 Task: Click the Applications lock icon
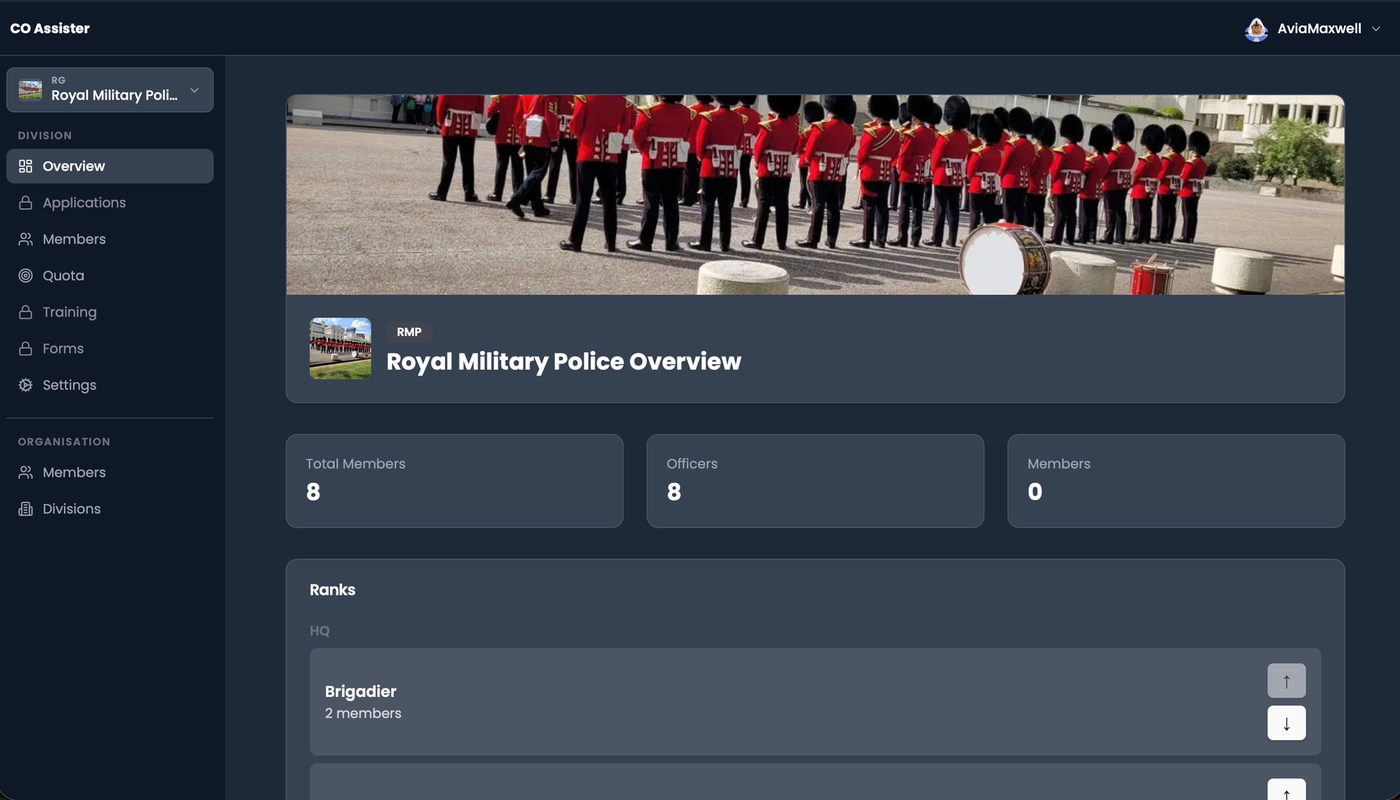(26, 203)
